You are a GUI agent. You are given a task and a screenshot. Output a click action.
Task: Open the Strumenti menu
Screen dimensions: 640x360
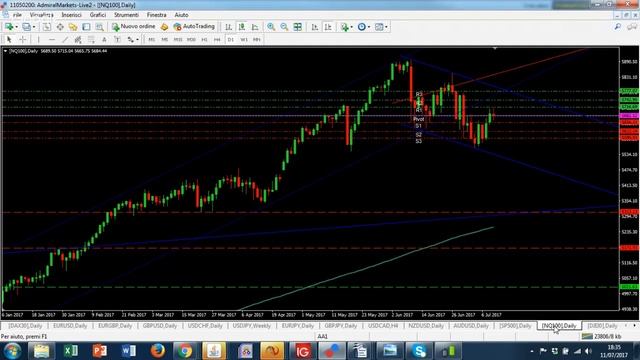point(126,15)
